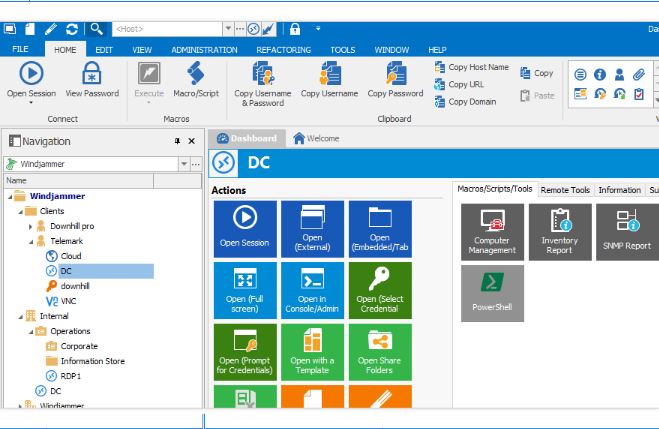
Task: Click the Computer Management tool tile
Action: click(x=492, y=232)
